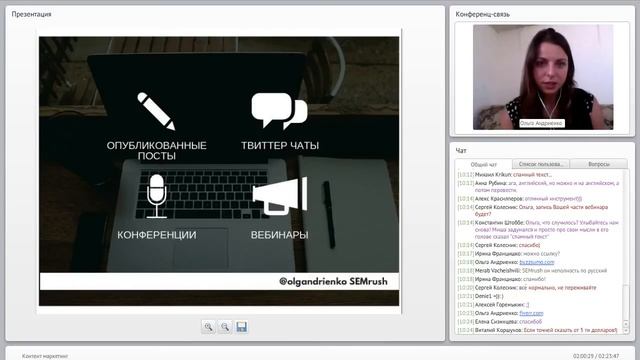Select Анна Рубина's chat message

point(538,187)
